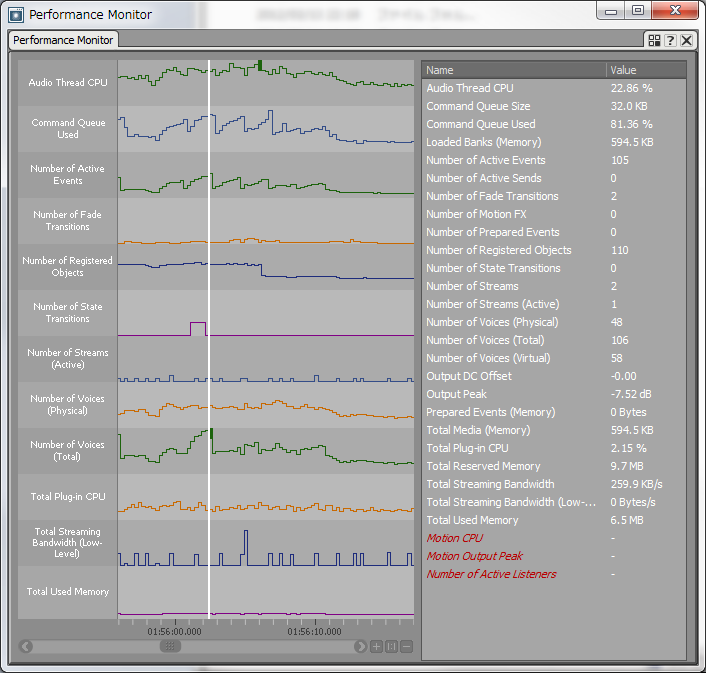Click the horizontal timeline scrollbar thumb
706x673 pixels.
171,647
